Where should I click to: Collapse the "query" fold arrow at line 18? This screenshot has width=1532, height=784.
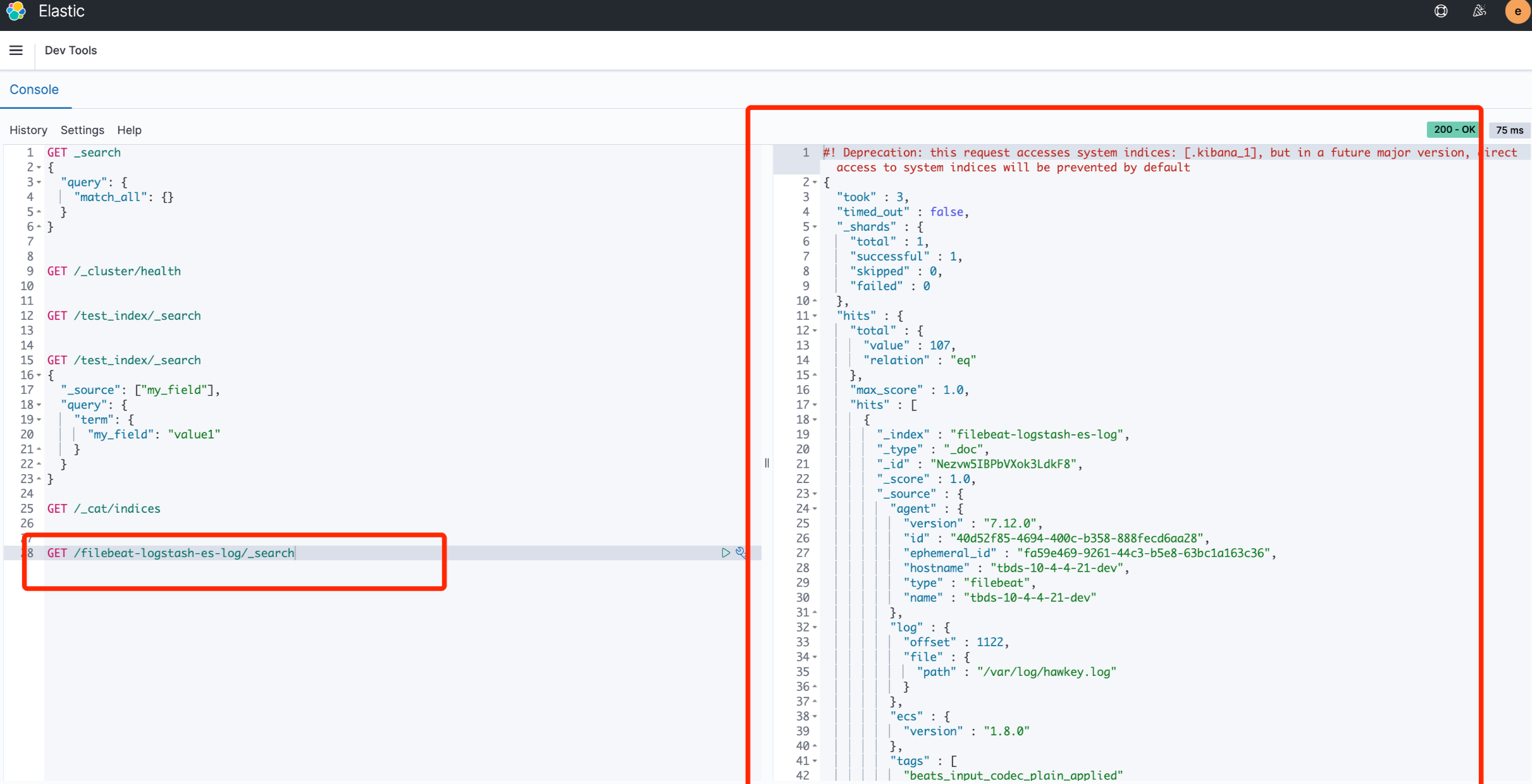pos(39,405)
